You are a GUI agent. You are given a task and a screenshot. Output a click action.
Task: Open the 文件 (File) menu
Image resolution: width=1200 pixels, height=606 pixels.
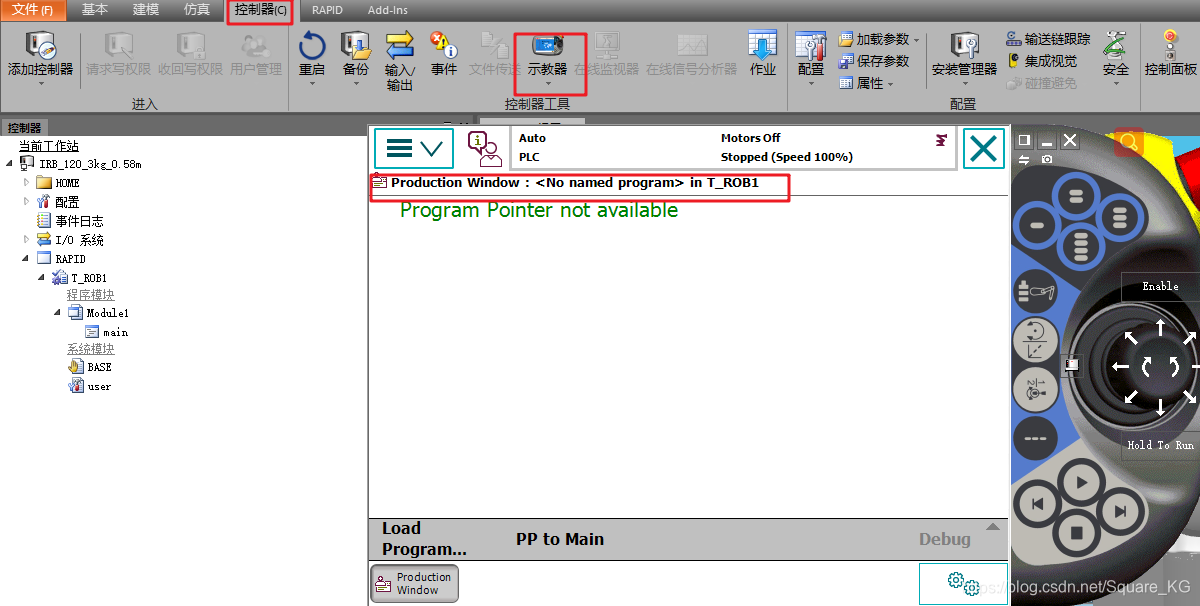coord(33,10)
